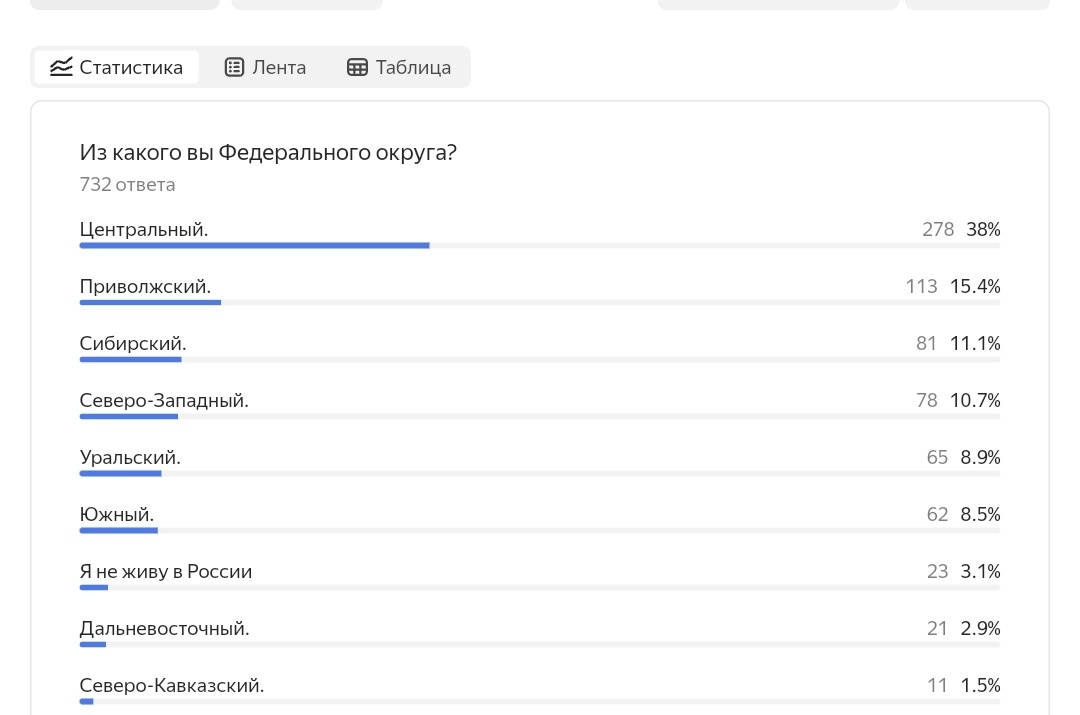This screenshot has height=715, width=1080.
Task: Click the question title about Федерального округа
Action: coord(268,153)
